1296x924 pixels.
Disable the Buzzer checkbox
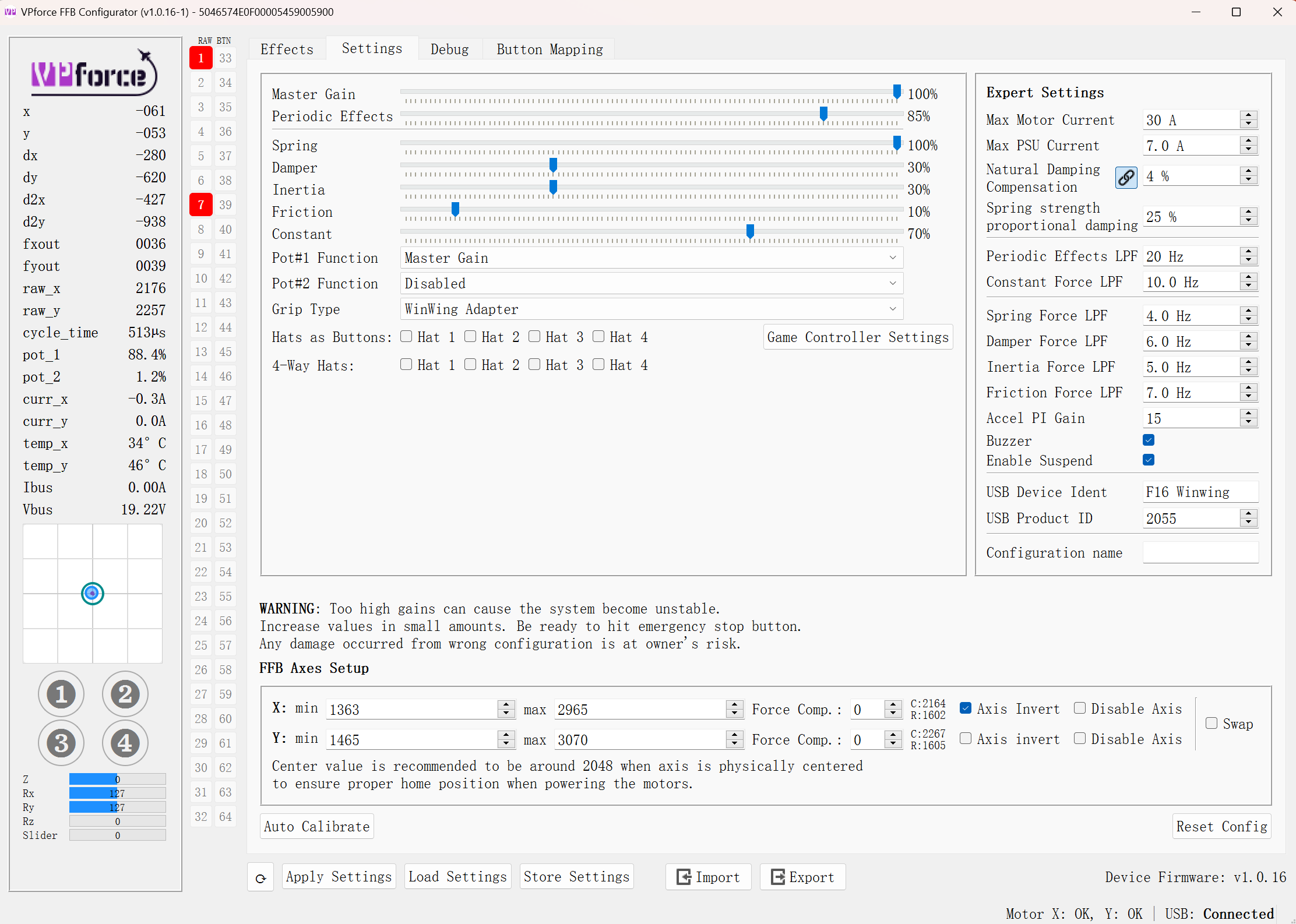(1149, 440)
